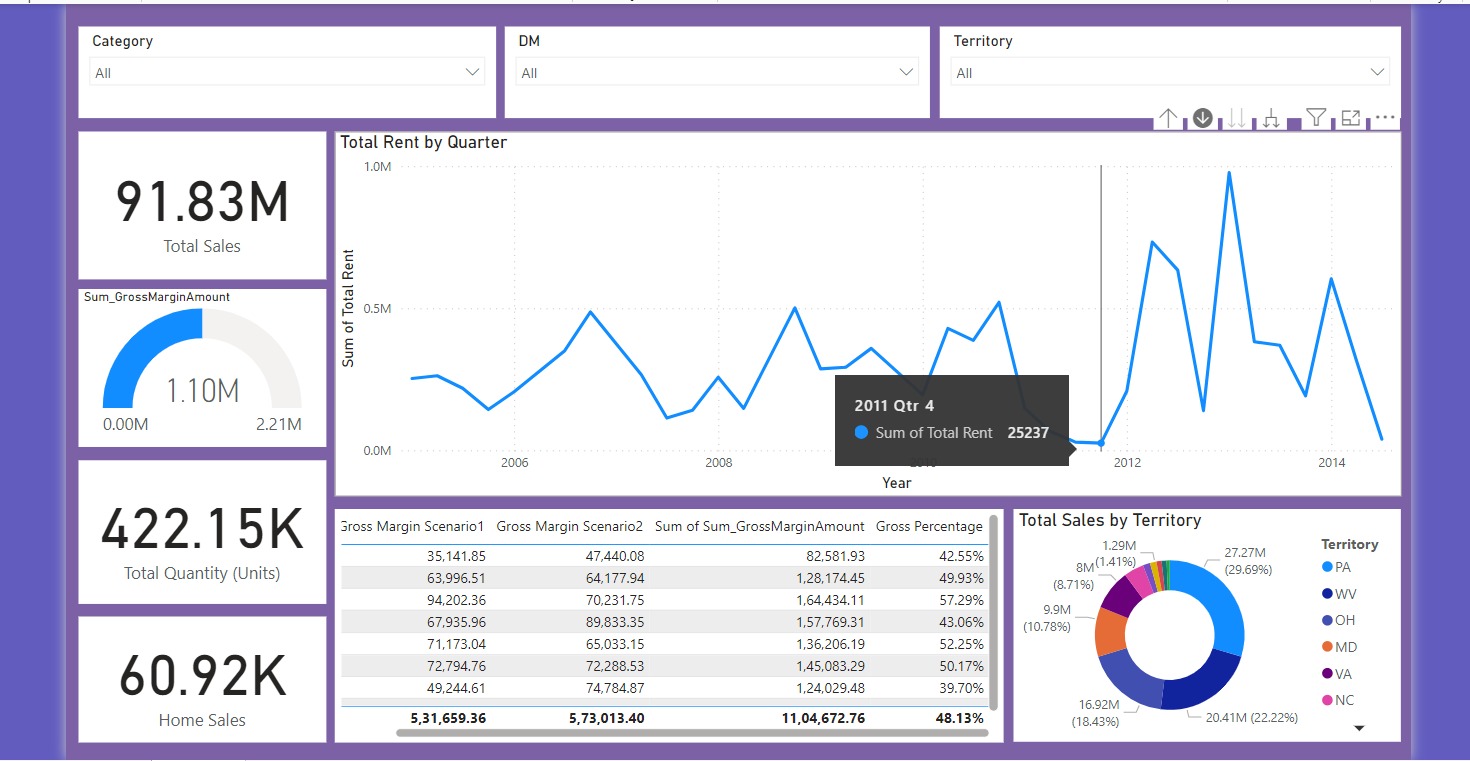Sort by Gross Margin Scenario2 column header
The width and height of the screenshot is (1470, 761).
point(569,526)
